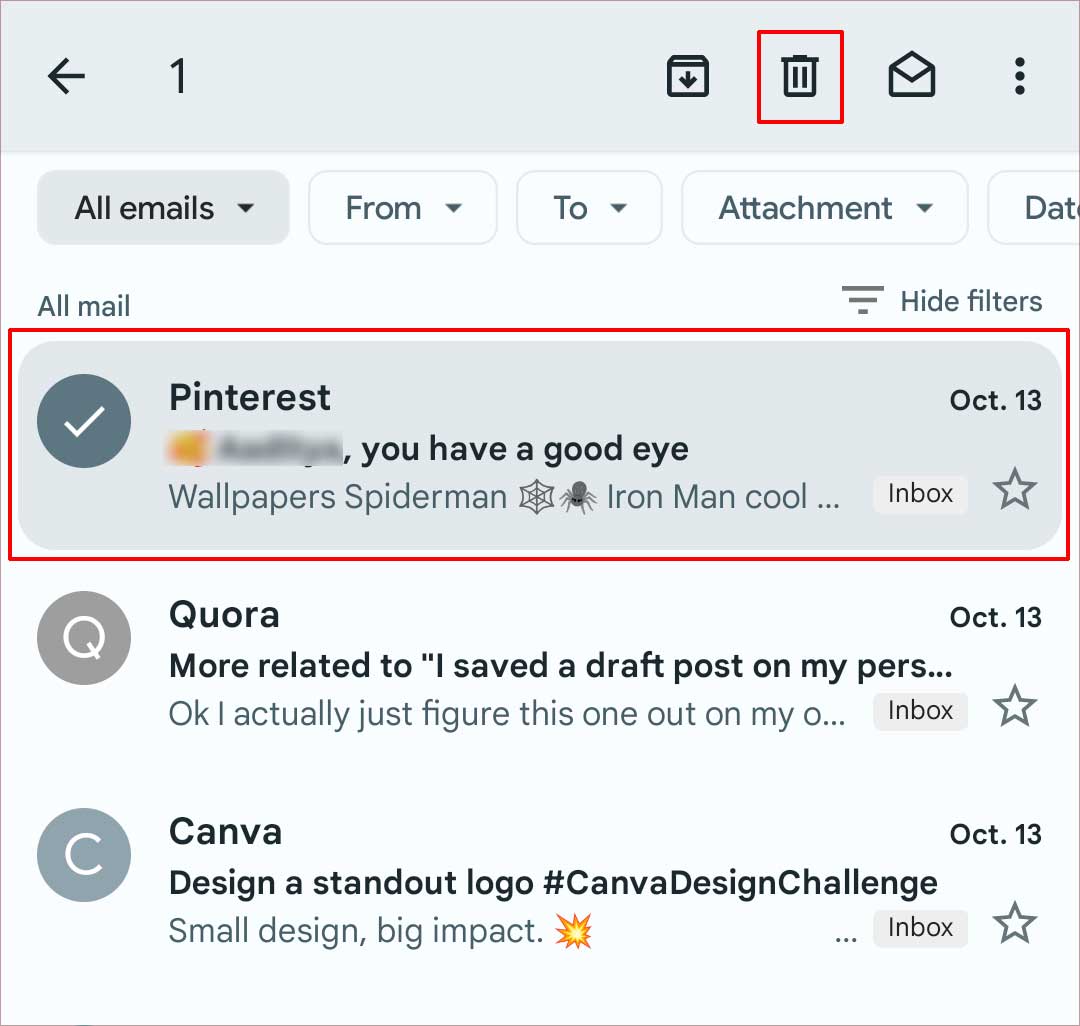Go back with the arrow icon
1080x1026 pixels.
coord(66,76)
